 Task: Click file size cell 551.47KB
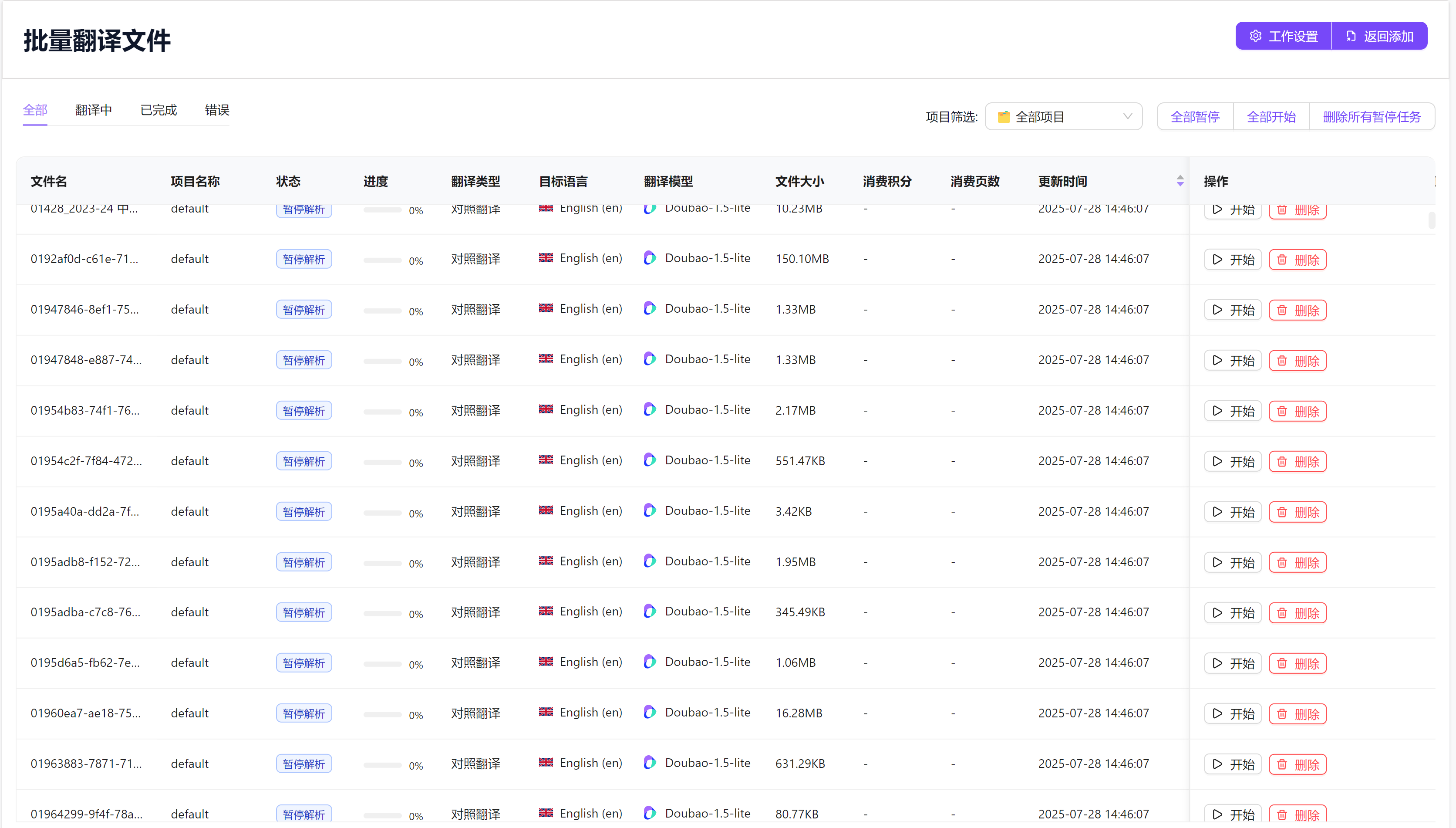coord(800,461)
